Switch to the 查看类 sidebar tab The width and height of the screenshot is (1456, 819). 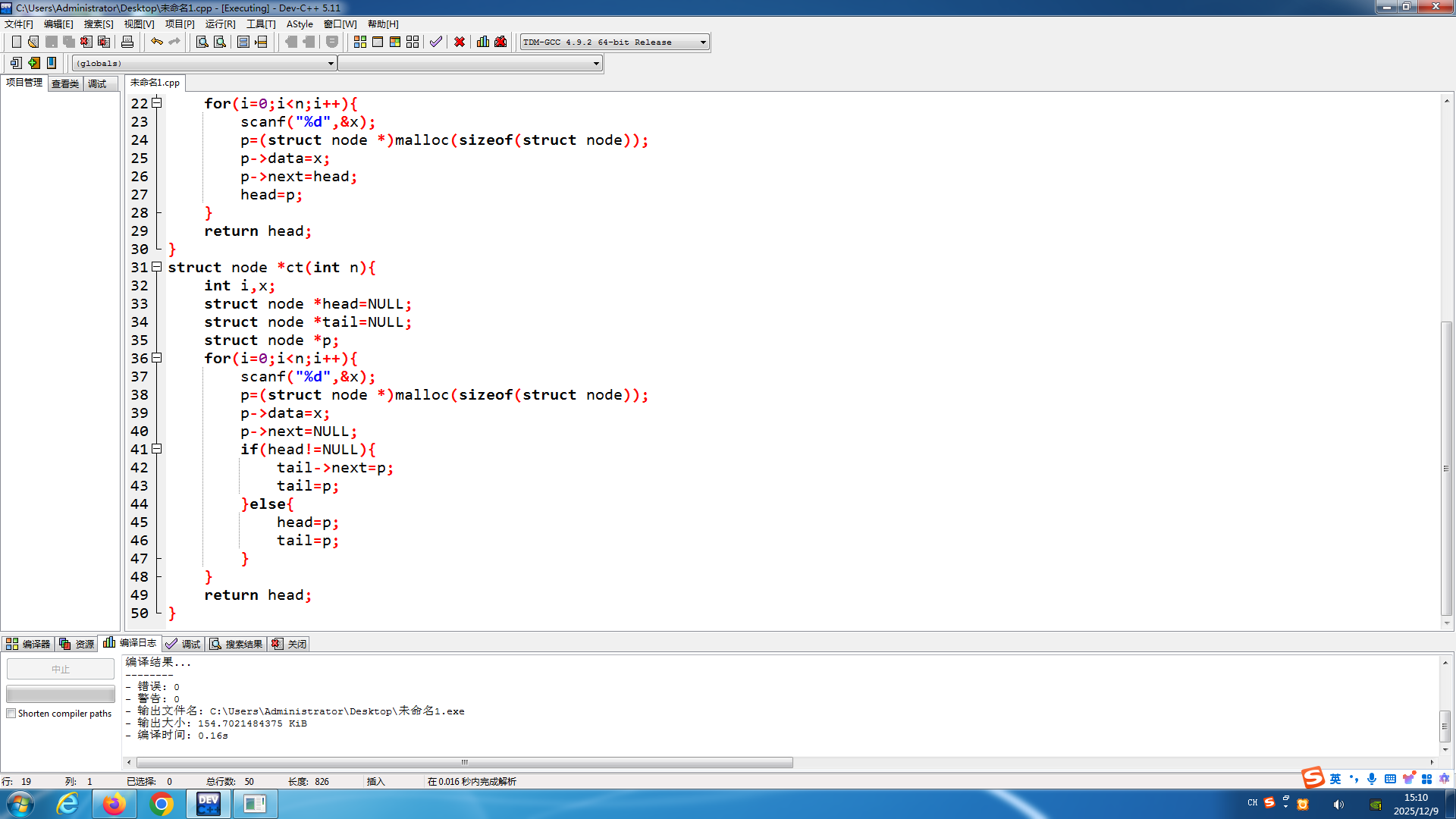65,83
